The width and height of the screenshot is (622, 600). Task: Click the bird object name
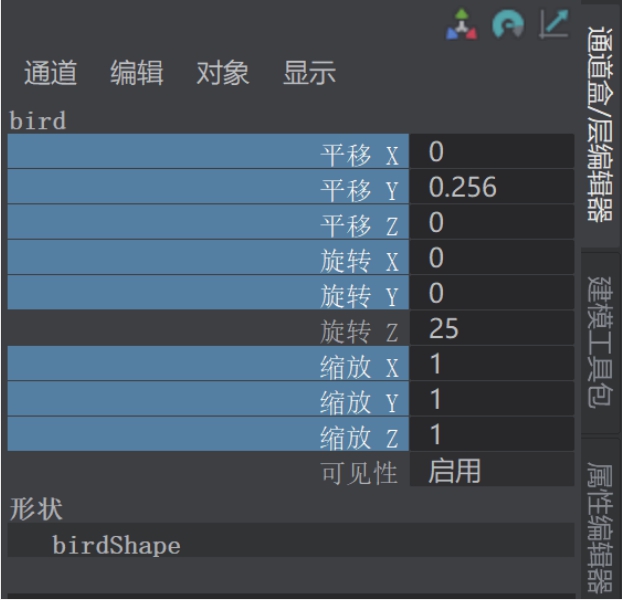point(38,122)
